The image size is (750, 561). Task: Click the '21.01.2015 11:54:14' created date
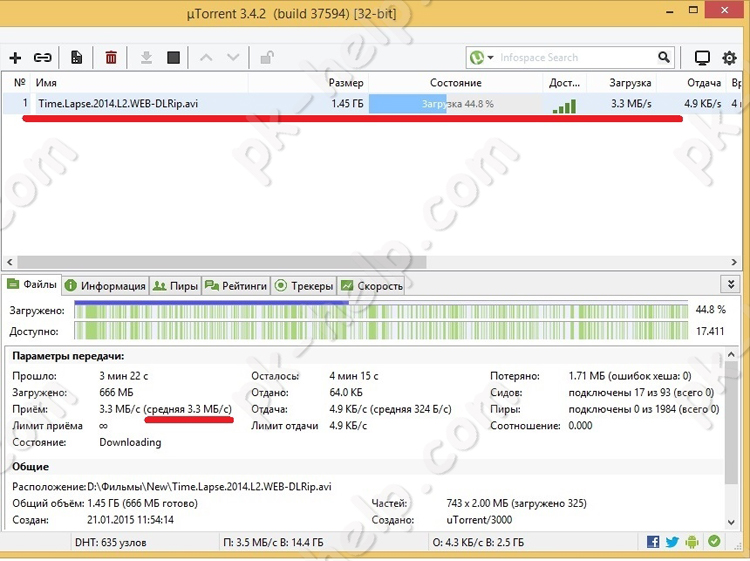pyautogui.click(x=131, y=520)
